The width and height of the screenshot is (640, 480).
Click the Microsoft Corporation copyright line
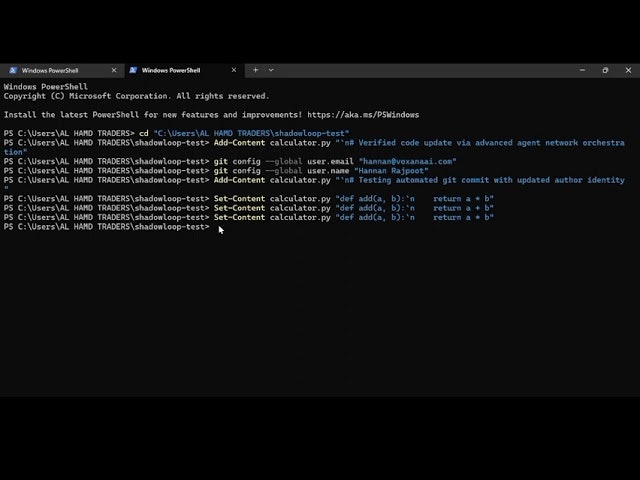point(136,96)
